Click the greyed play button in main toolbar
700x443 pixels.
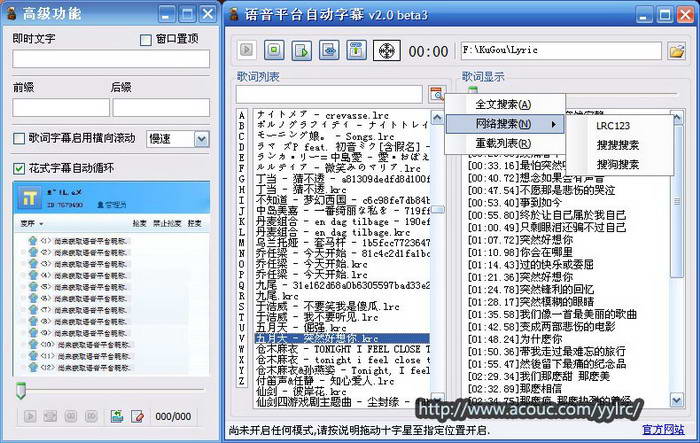click(x=246, y=50)
